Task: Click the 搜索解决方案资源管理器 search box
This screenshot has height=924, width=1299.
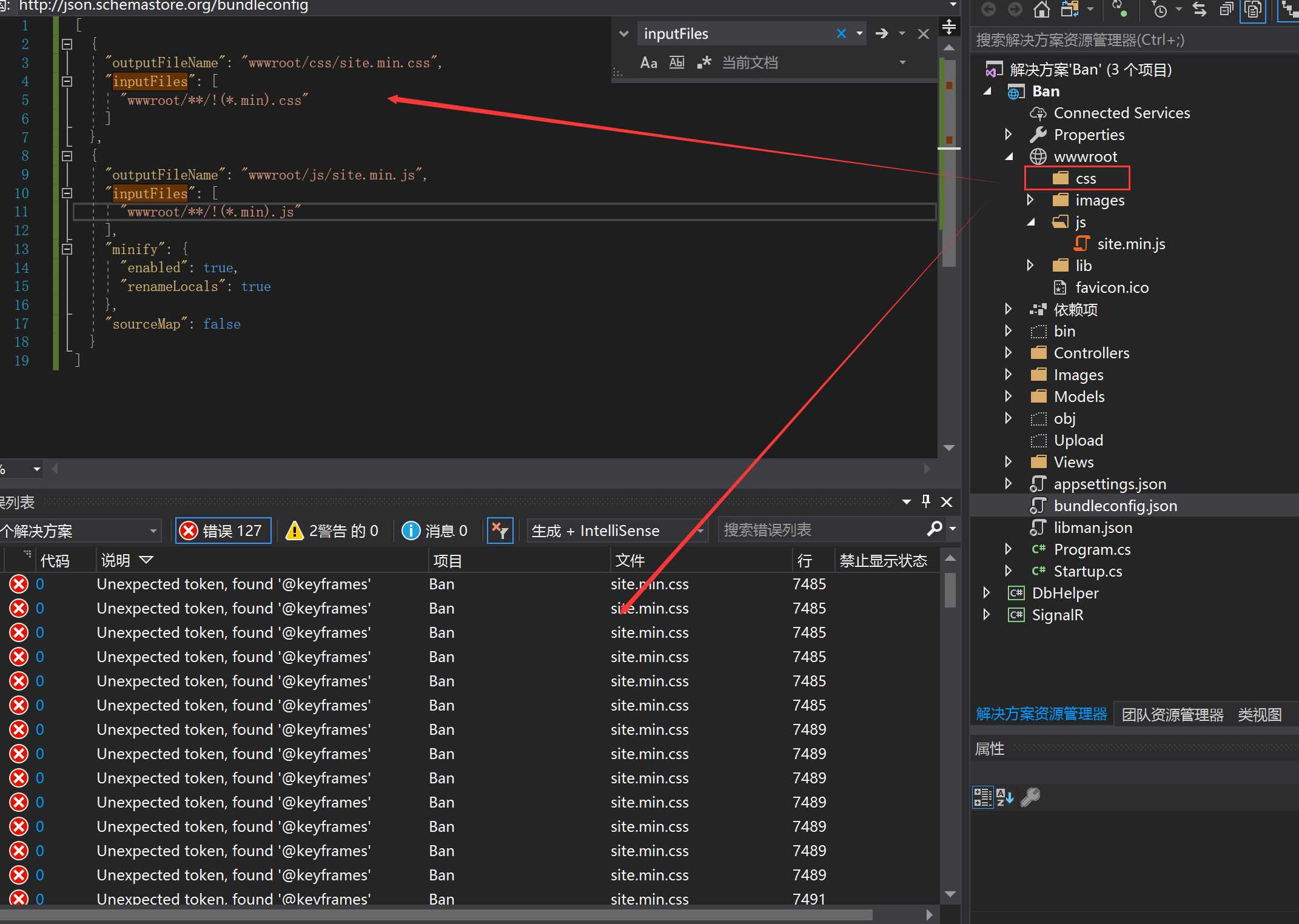Action: coord(1134,40)
